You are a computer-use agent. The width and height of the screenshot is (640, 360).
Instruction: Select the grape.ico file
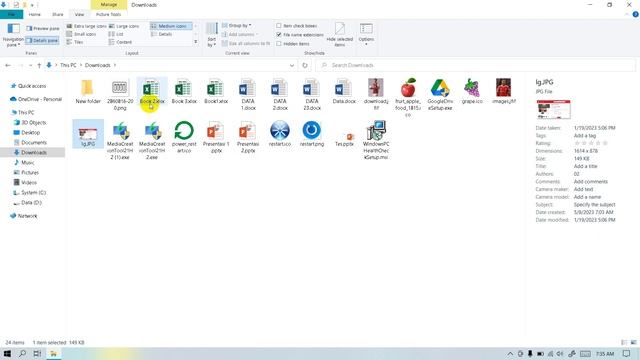pyautogui.click(x=472, y=91)
